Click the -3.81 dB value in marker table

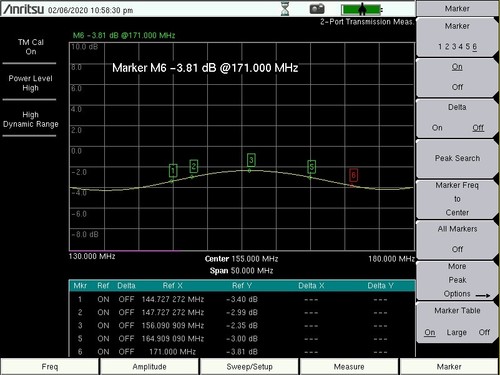pyautogui.click(x=242, y=352)
